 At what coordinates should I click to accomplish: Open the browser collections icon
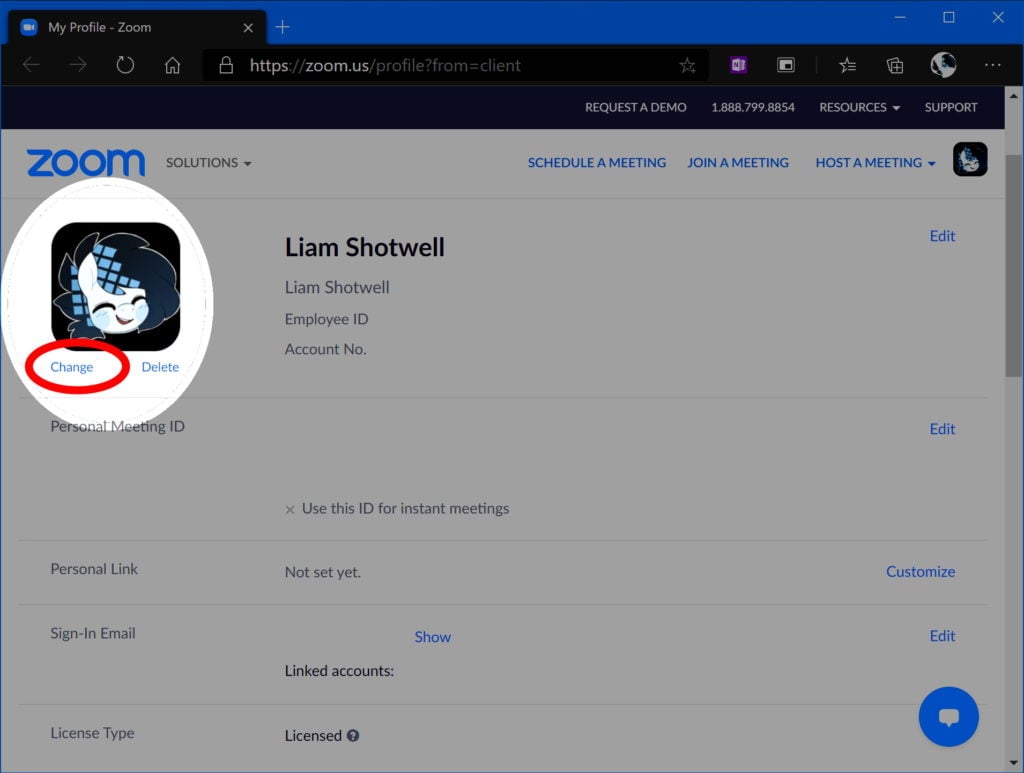[895, 65]
